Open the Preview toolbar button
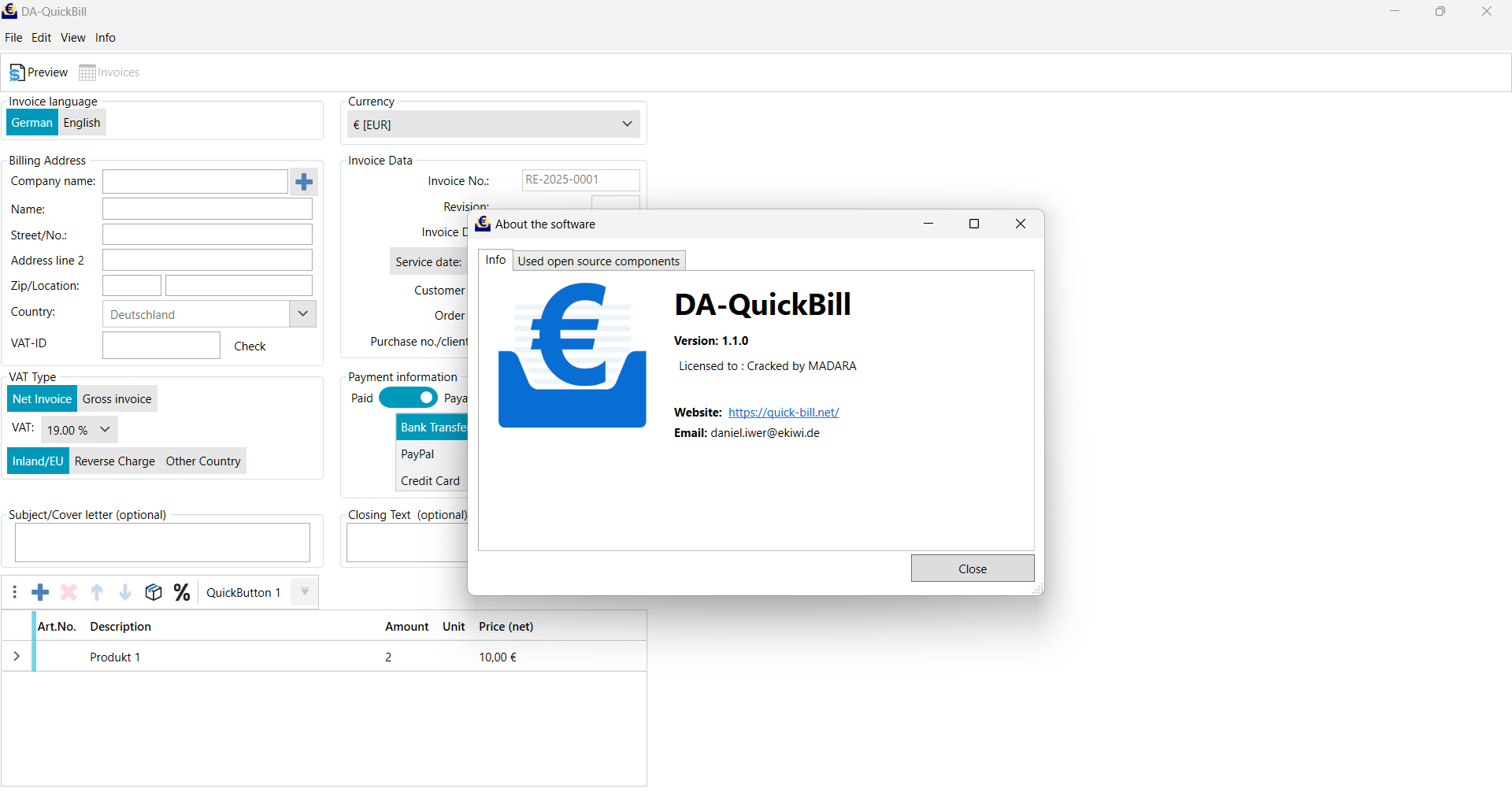This screenshot has height=811, width=1512. [39, 72]
